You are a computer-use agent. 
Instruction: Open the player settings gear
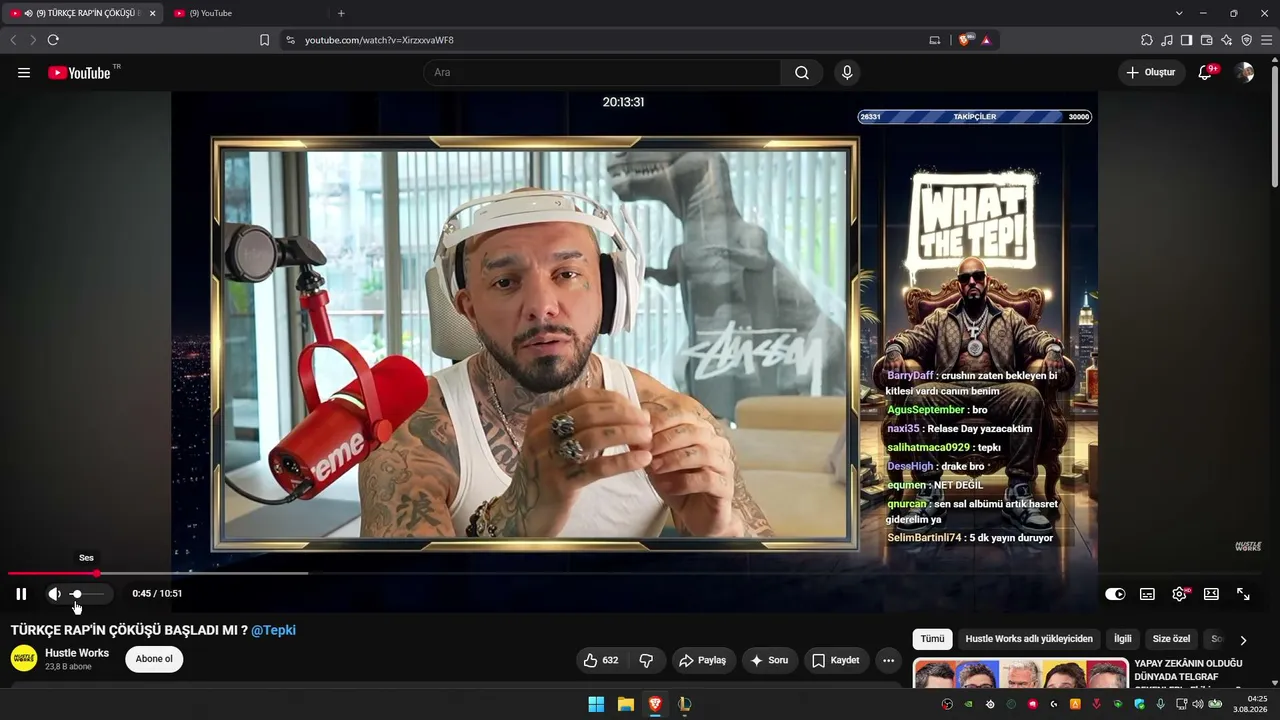[1179, 594]
